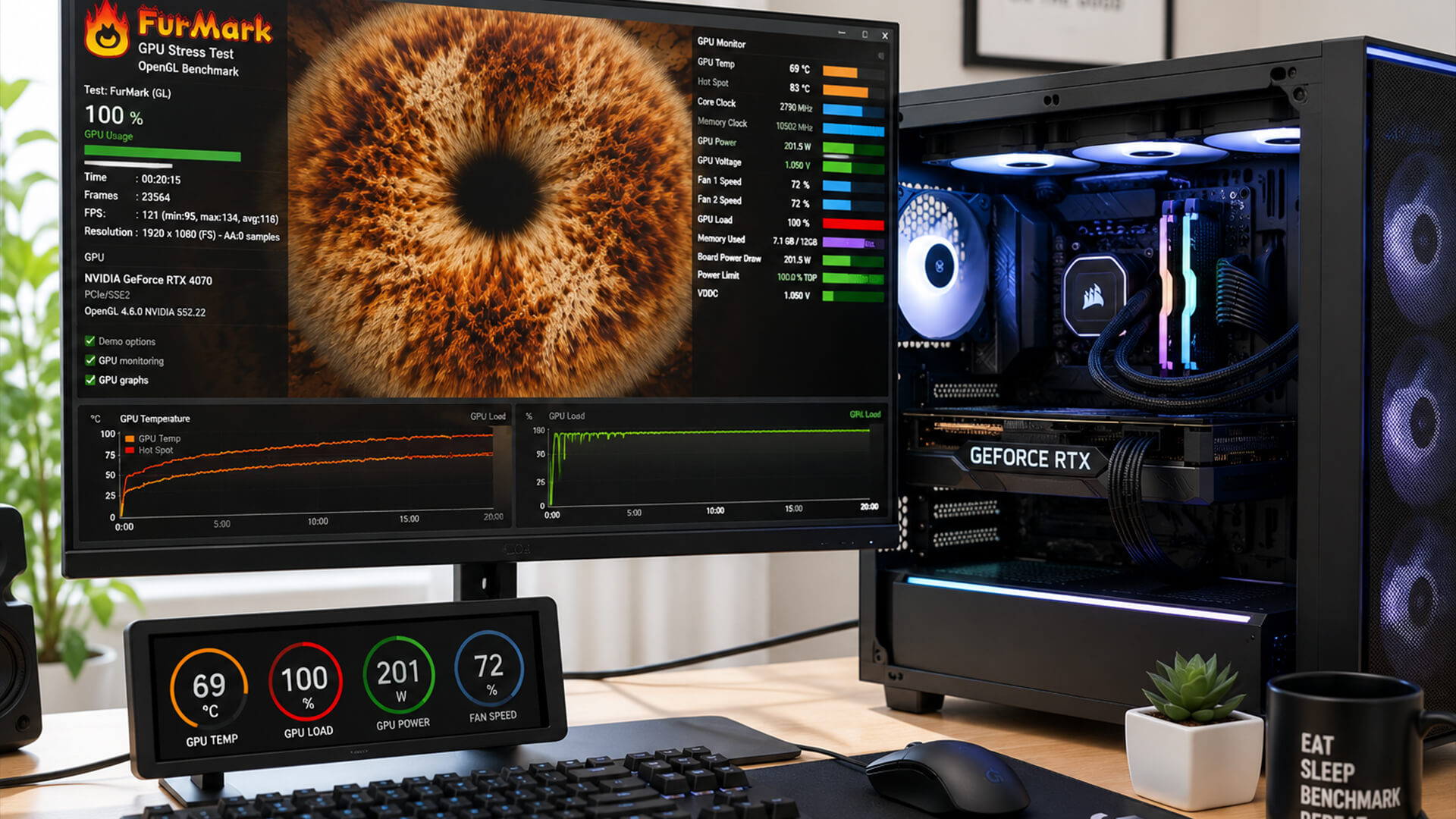The image size is (1456, 819).
Task: Click the '10502 MHz' Memory Clock value
Action: click(x=794, y=127)
